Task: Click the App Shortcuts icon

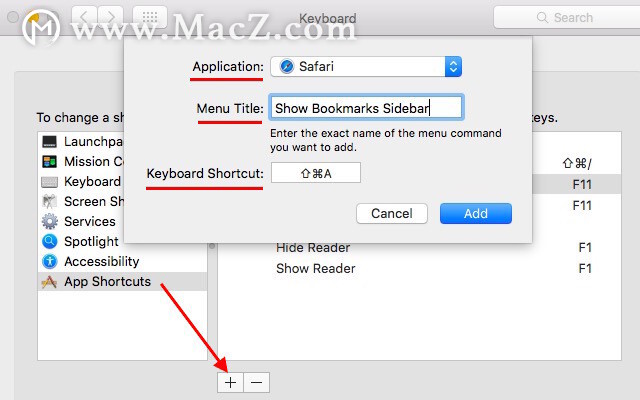Action: point(49,282)
